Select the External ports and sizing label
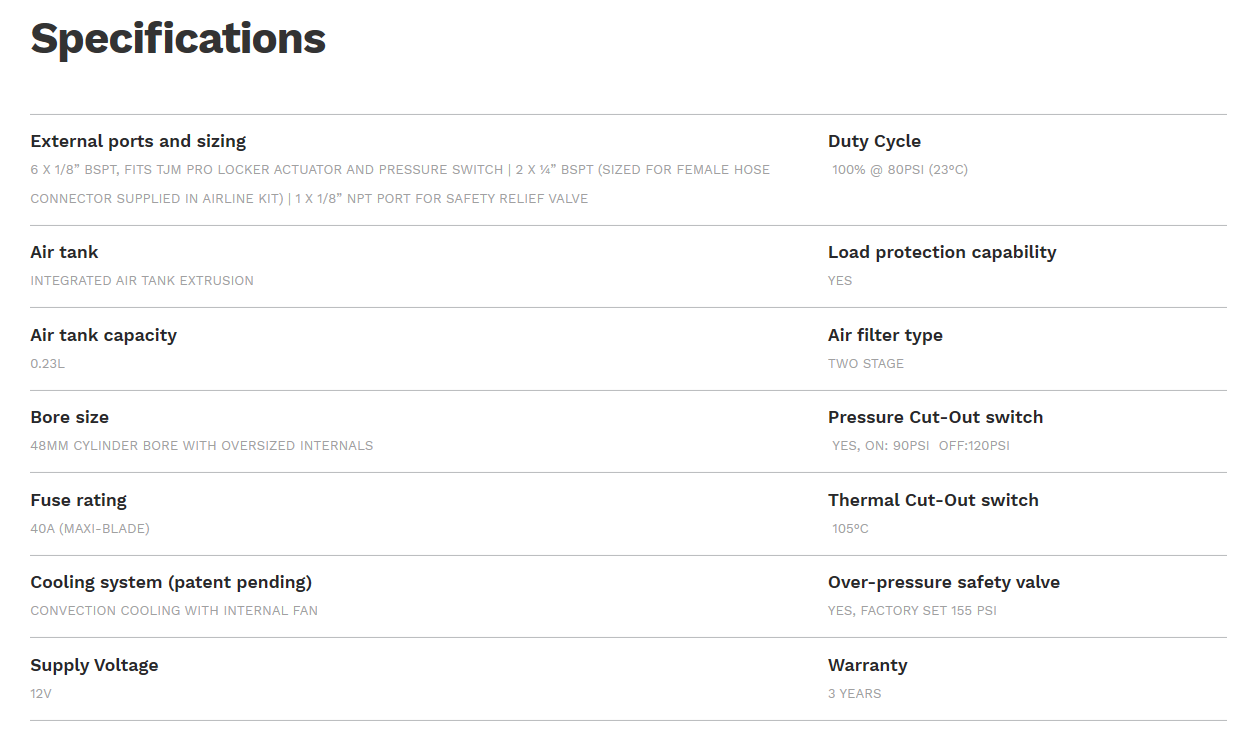 point(138,141)
